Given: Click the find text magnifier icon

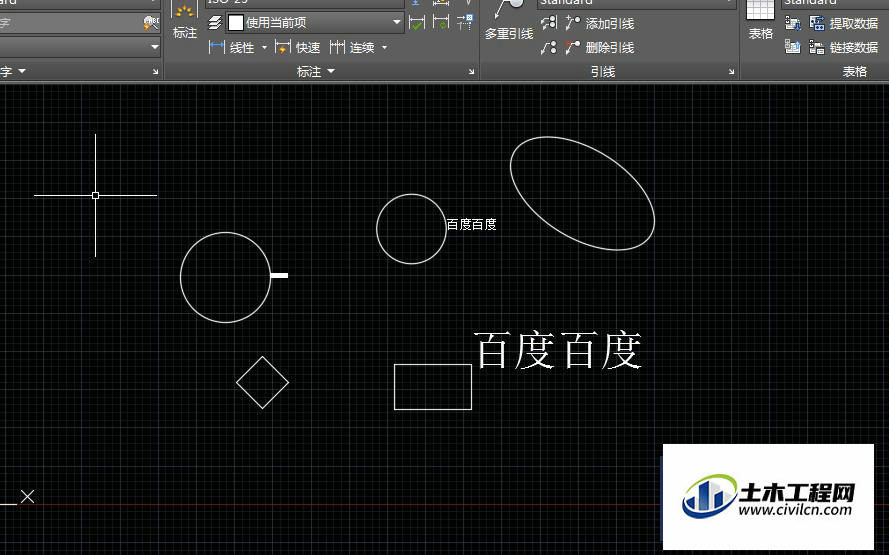Looking at the screenshot, I should point(150,23).
